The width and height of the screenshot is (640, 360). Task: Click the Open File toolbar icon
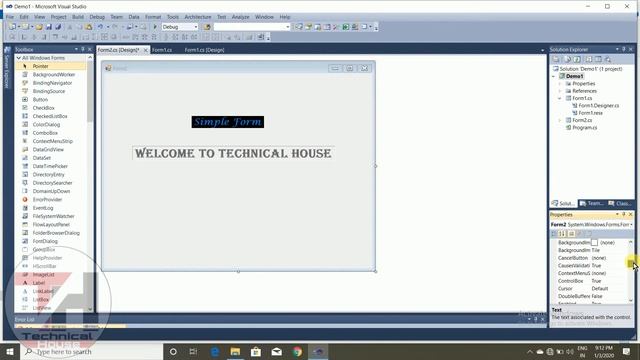pos(39,27)
